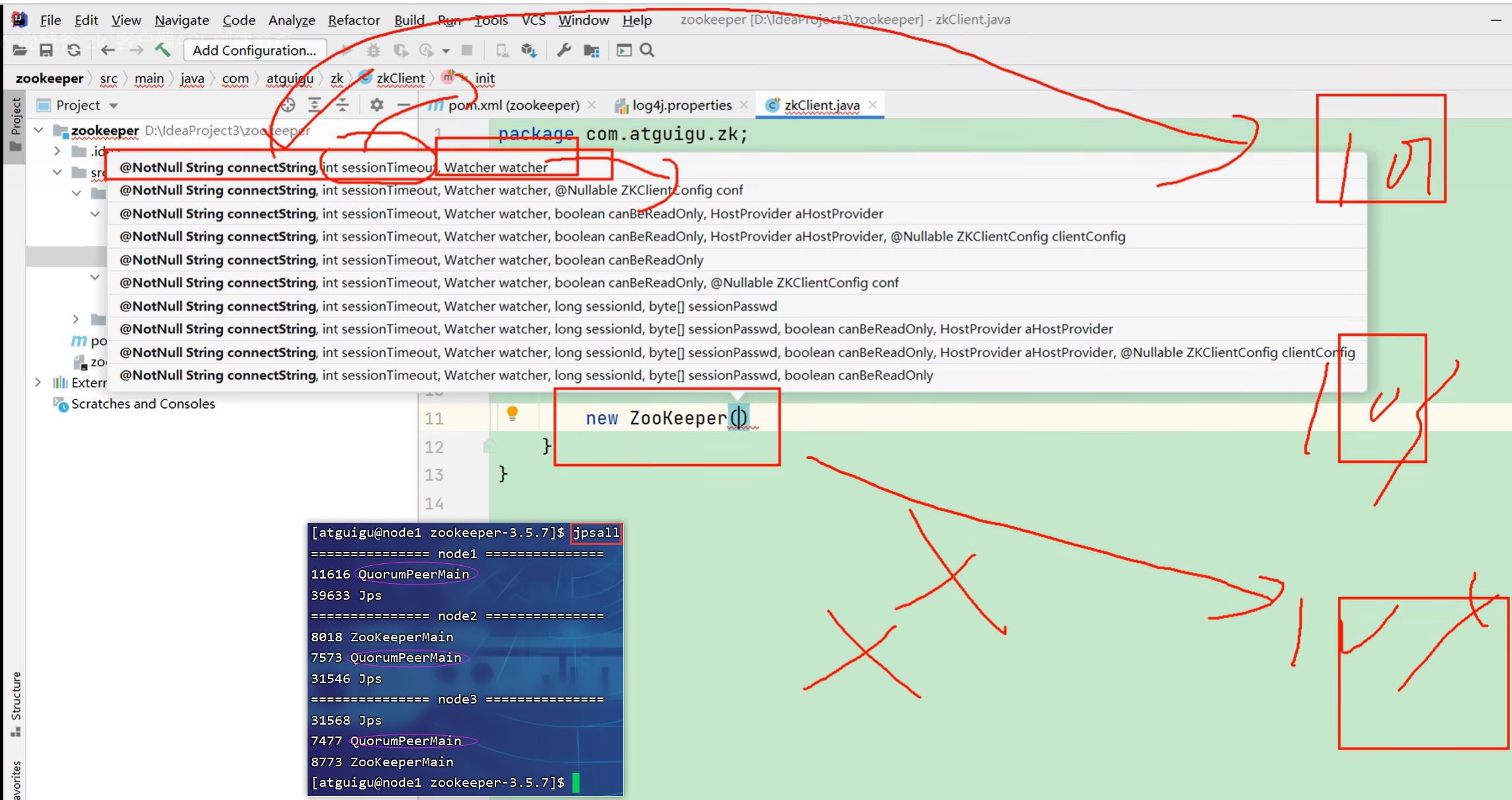Open Project panel gear options

pyautogui.click(x=376, y=104)
